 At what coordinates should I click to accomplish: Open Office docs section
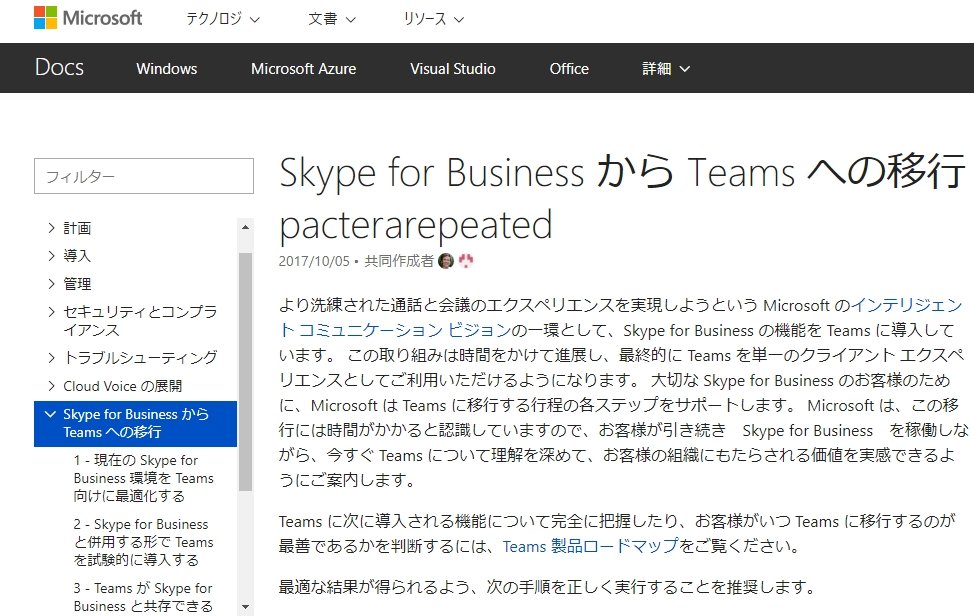[x=569, y=68]
